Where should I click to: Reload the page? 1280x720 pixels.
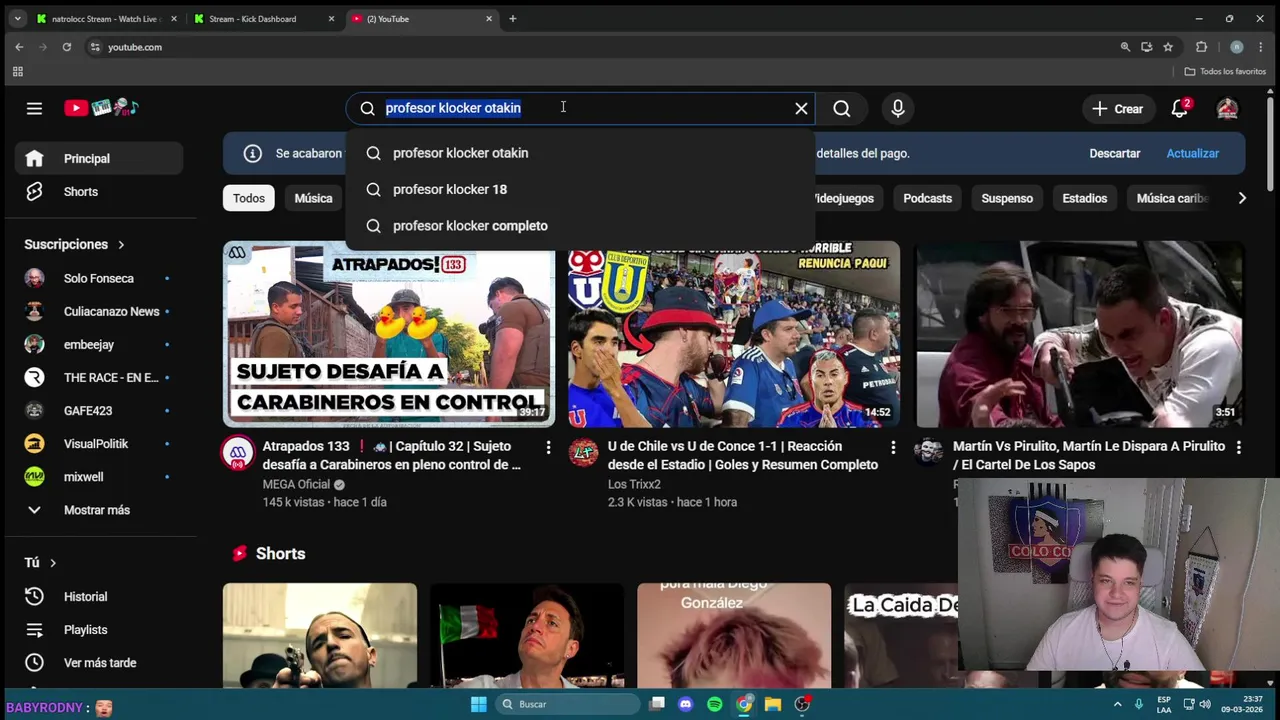tap(67, 47)
